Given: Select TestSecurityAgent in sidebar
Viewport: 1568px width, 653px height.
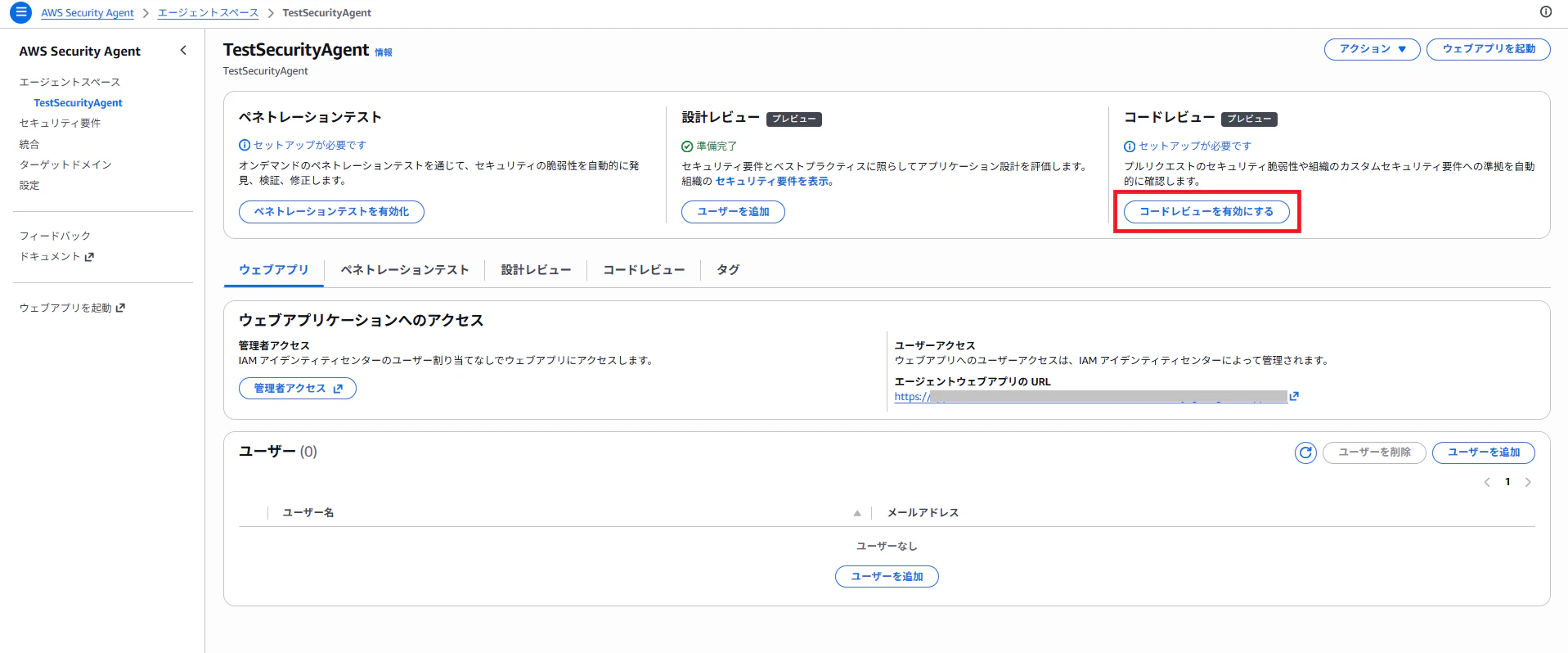Looking at the screenshot, I should pyautogui.click(x=78, y=103).
